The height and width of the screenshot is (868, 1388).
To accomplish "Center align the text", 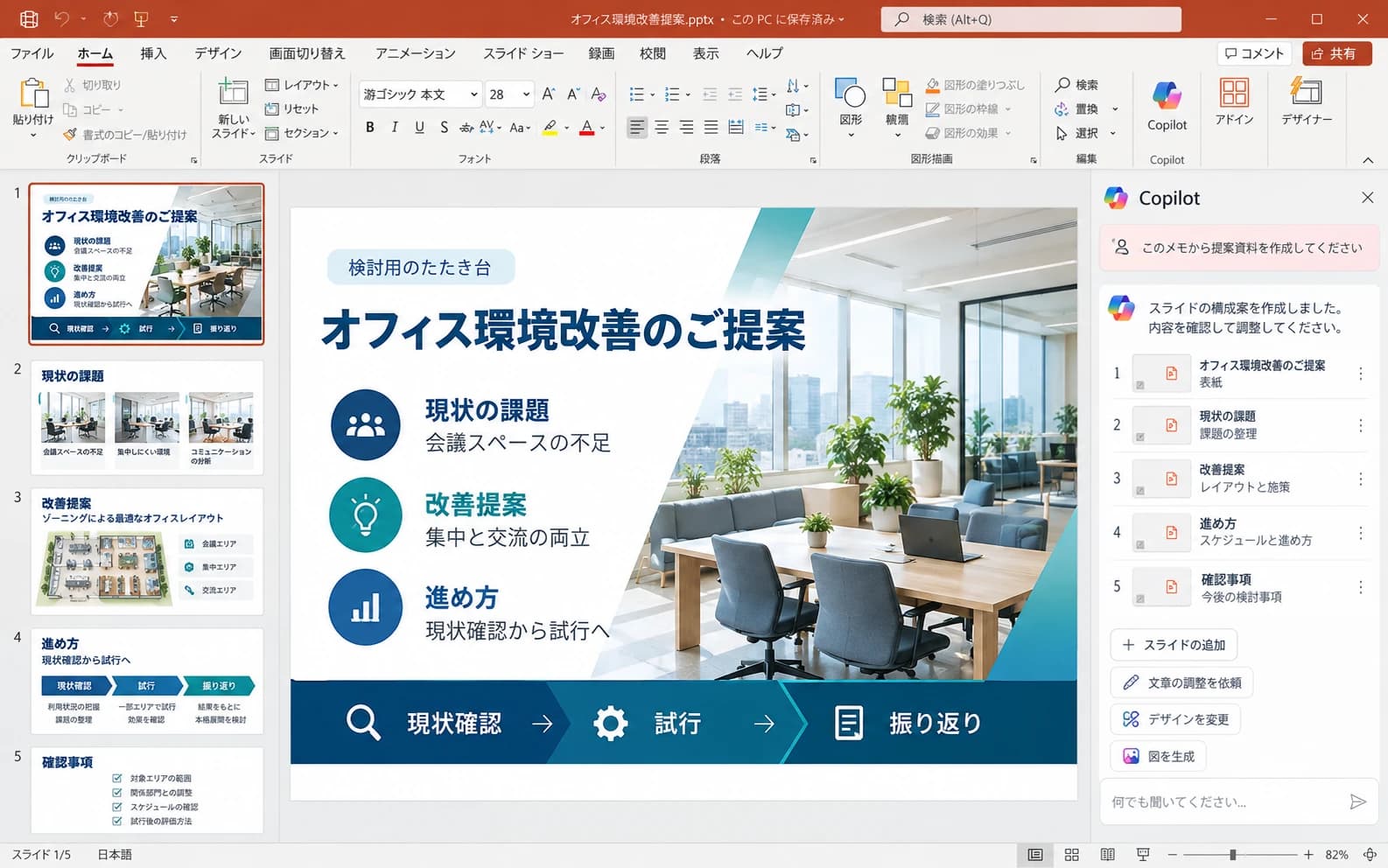I will [662, 128].
